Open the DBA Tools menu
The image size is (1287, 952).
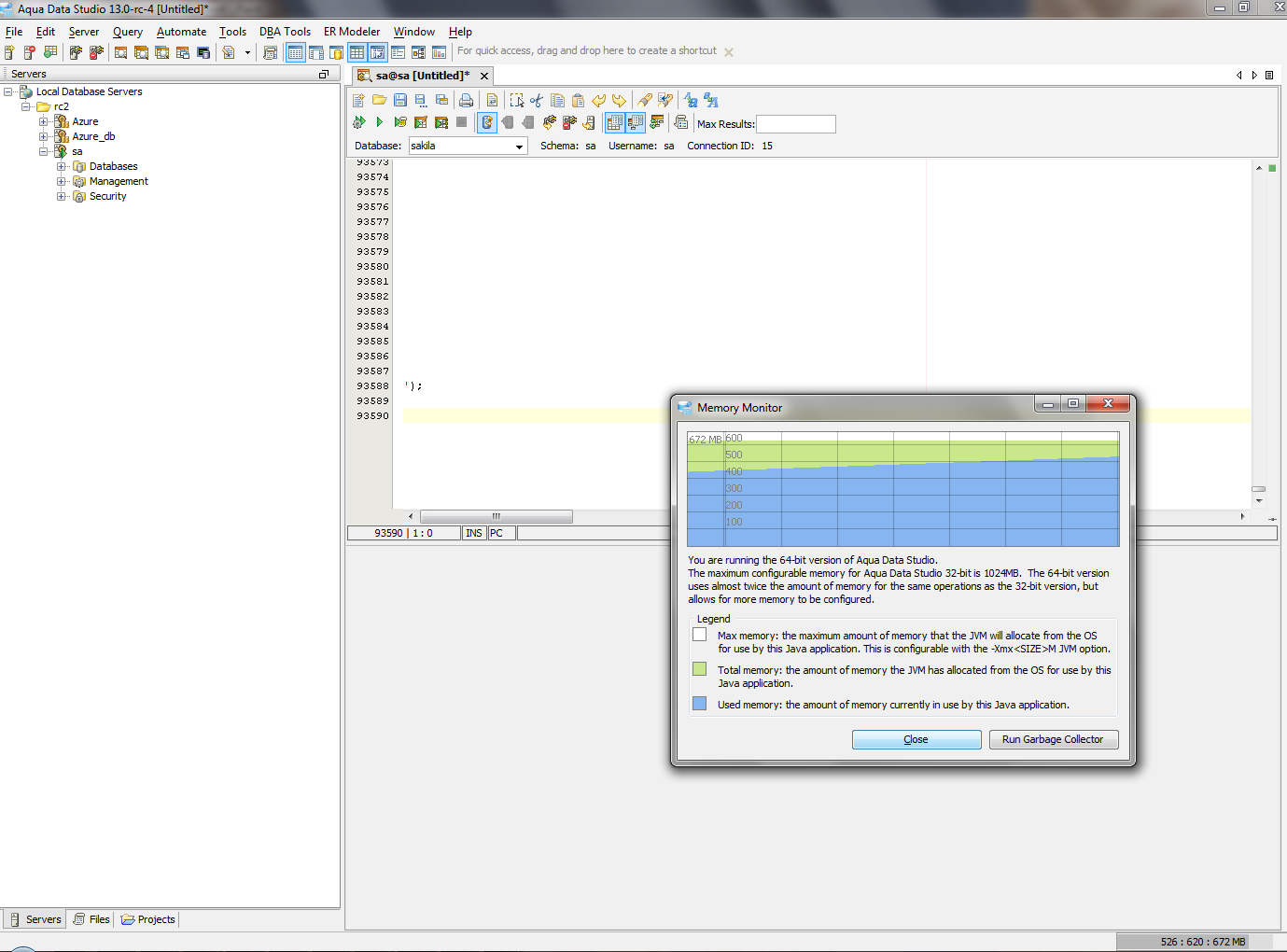pos(285,32)
